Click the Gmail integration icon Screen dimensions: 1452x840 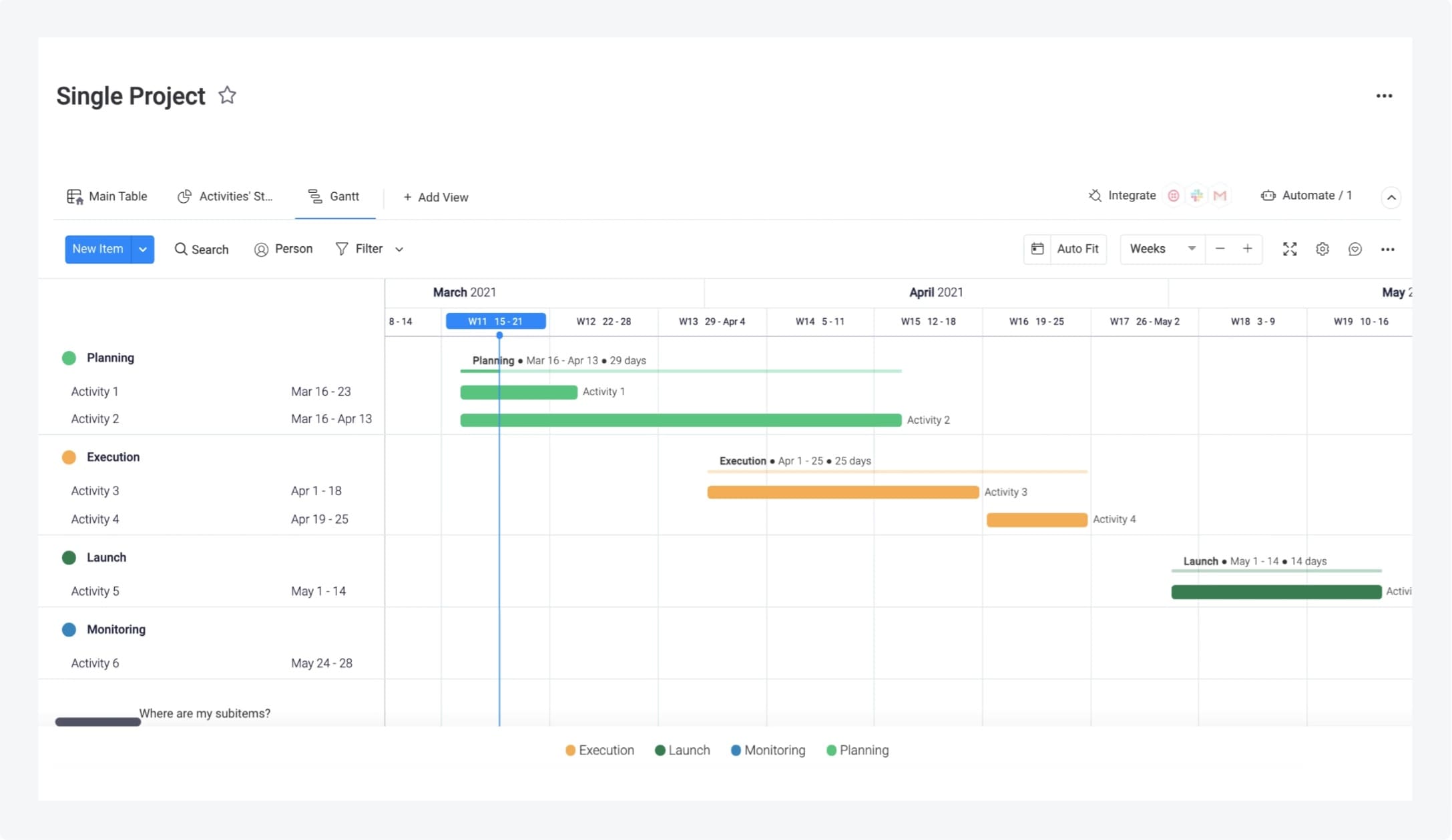coord(1220,195)
